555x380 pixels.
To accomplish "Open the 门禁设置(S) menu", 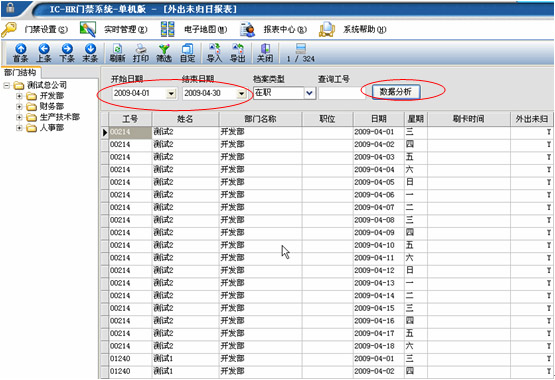I will coord(46,29).
